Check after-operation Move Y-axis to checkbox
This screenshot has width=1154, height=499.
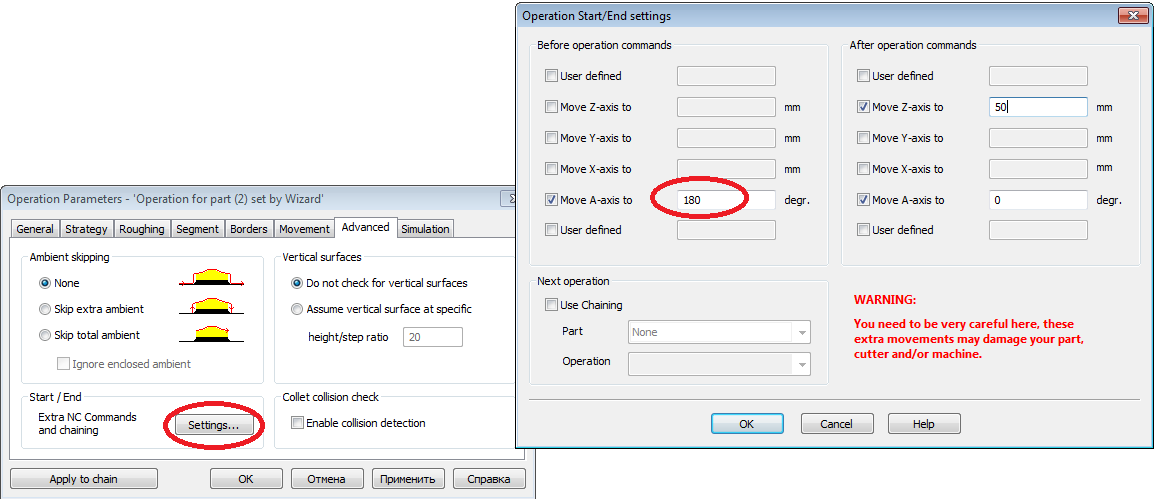(864, 138)
